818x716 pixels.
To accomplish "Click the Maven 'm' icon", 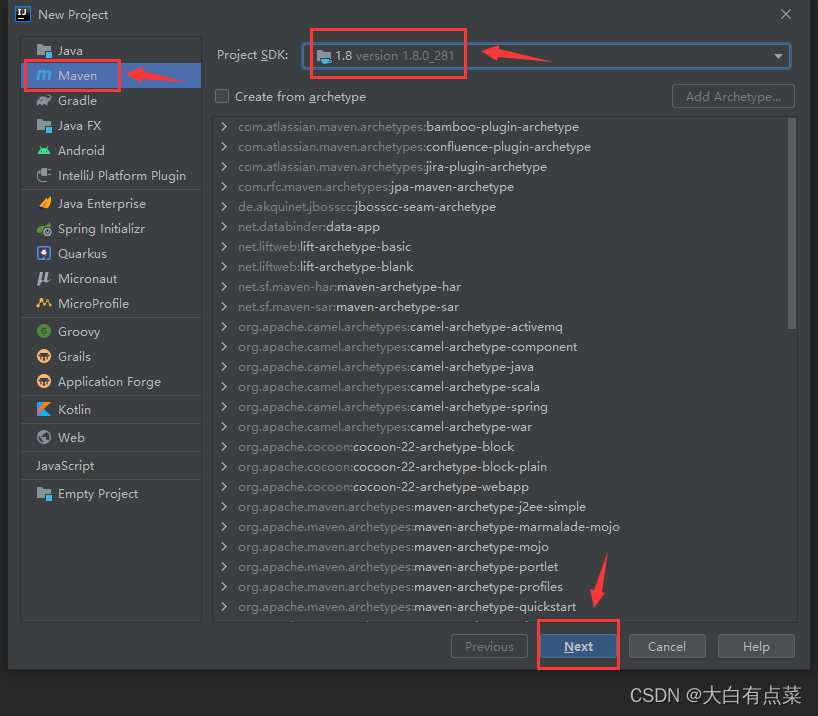I will coord(44,76).
